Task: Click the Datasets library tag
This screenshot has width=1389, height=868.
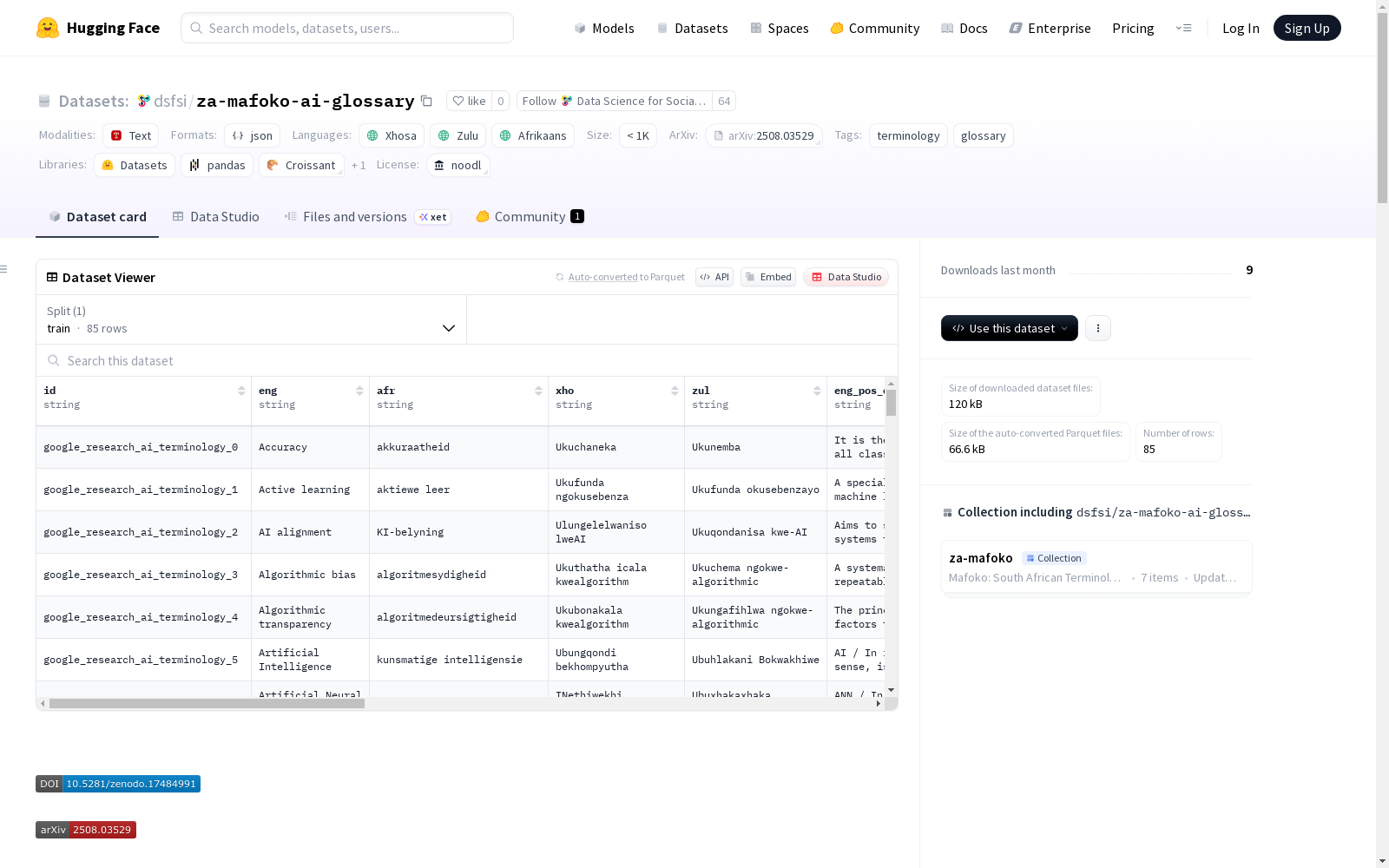Action: tap(135, 165)
